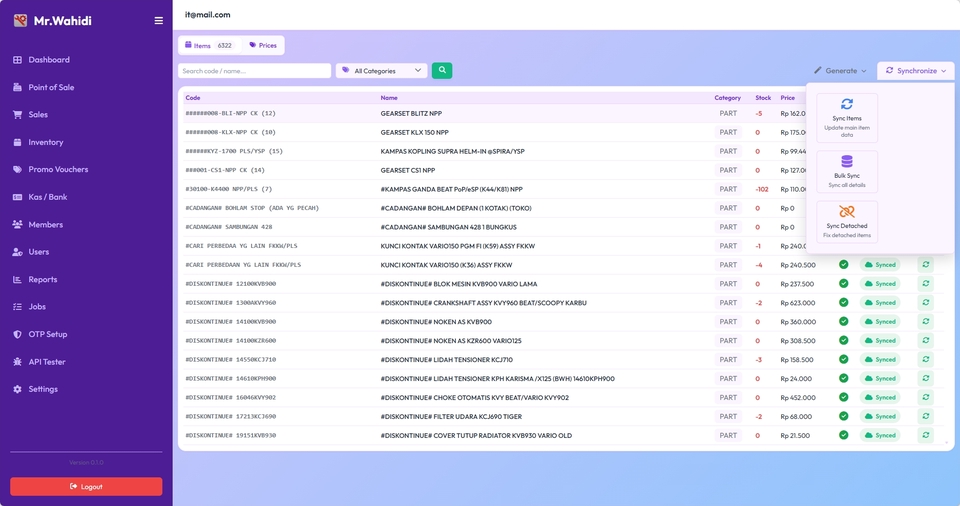Image resolution: width=960 pixels, height=506 pixels.
Task: Select the GEARSET BLITZ NPP item name
Action: point(411,114)
